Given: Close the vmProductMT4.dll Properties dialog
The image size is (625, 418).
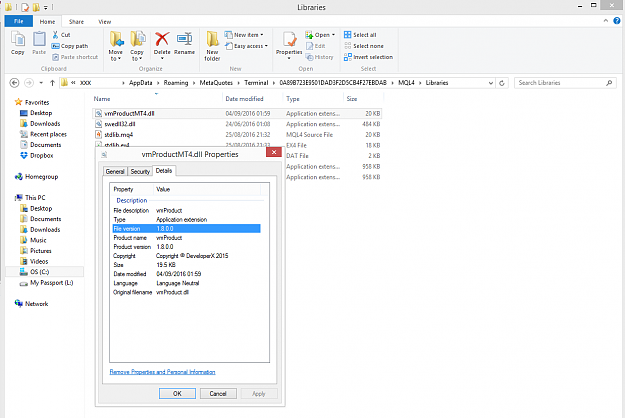Looking at the screenshot, I should (x=274, y=152).
